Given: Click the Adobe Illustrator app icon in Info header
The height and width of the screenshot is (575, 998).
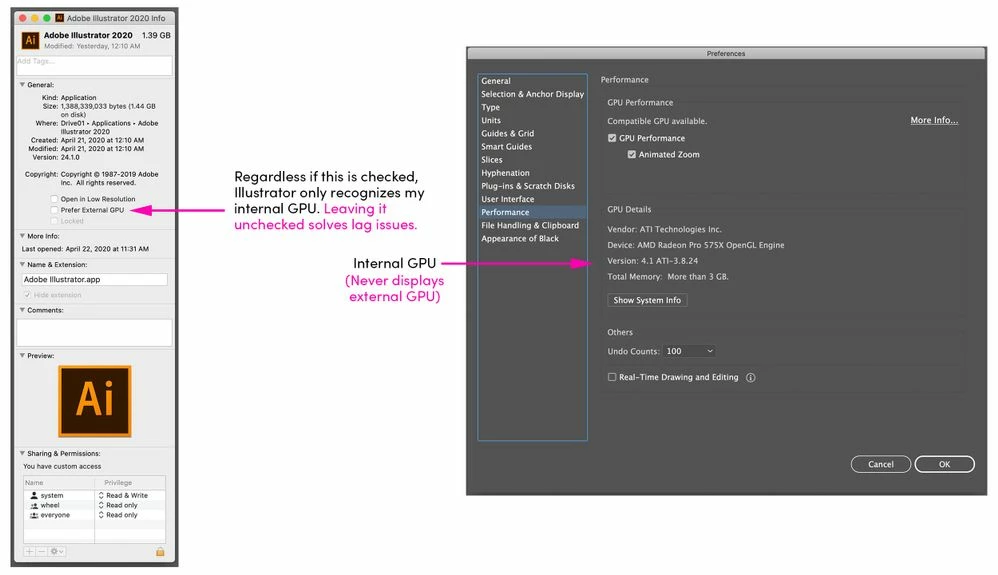Looking at the screenshot, I should click(x=30, y=40).
